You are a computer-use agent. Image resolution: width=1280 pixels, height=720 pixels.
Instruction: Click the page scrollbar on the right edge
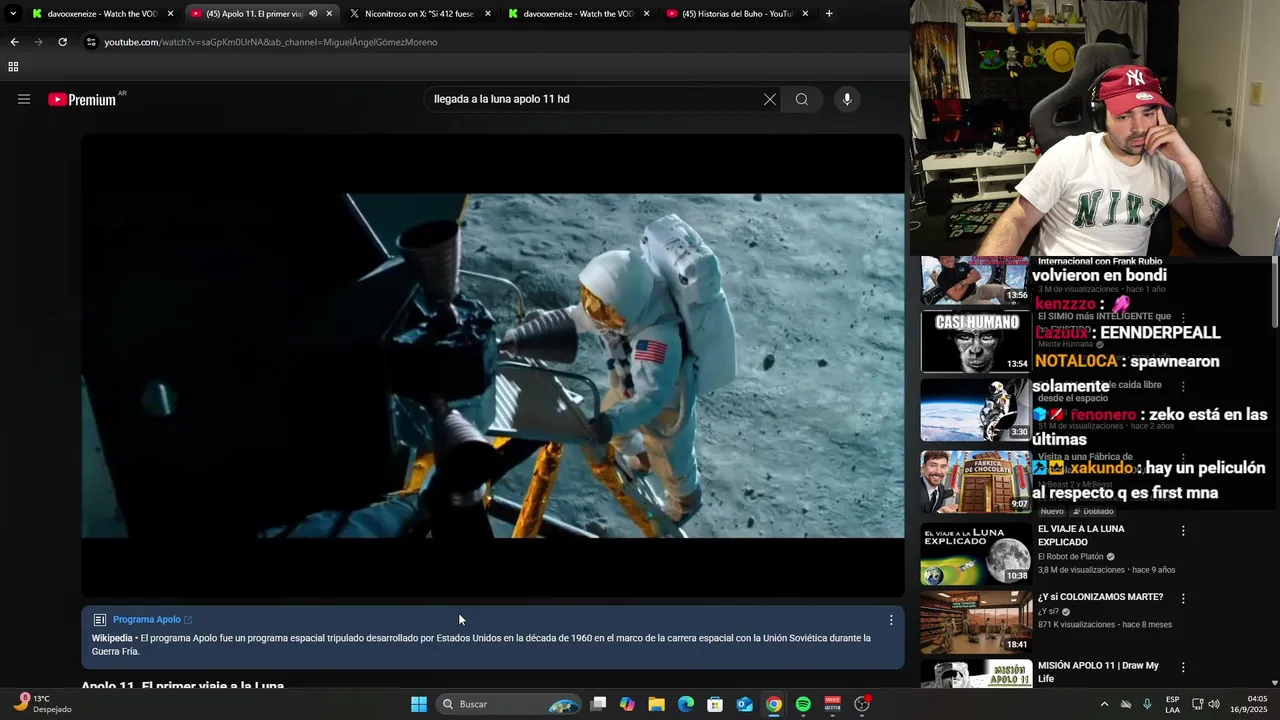(1274, 292)
